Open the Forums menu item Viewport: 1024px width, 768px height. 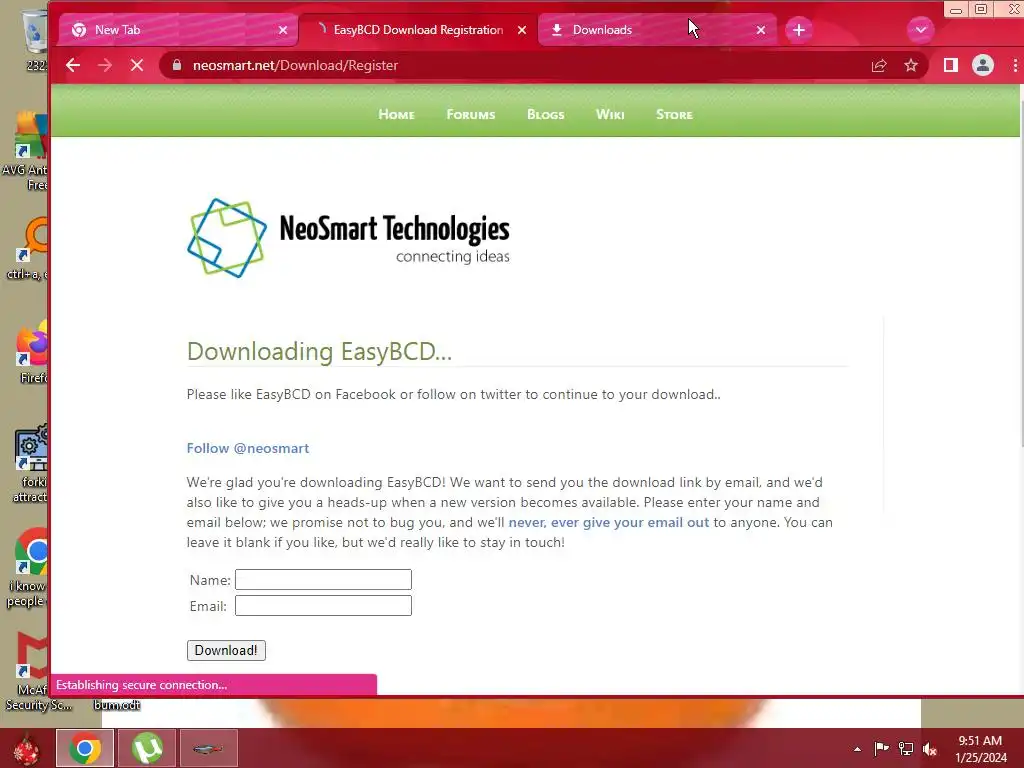click(x=471, y=114)
